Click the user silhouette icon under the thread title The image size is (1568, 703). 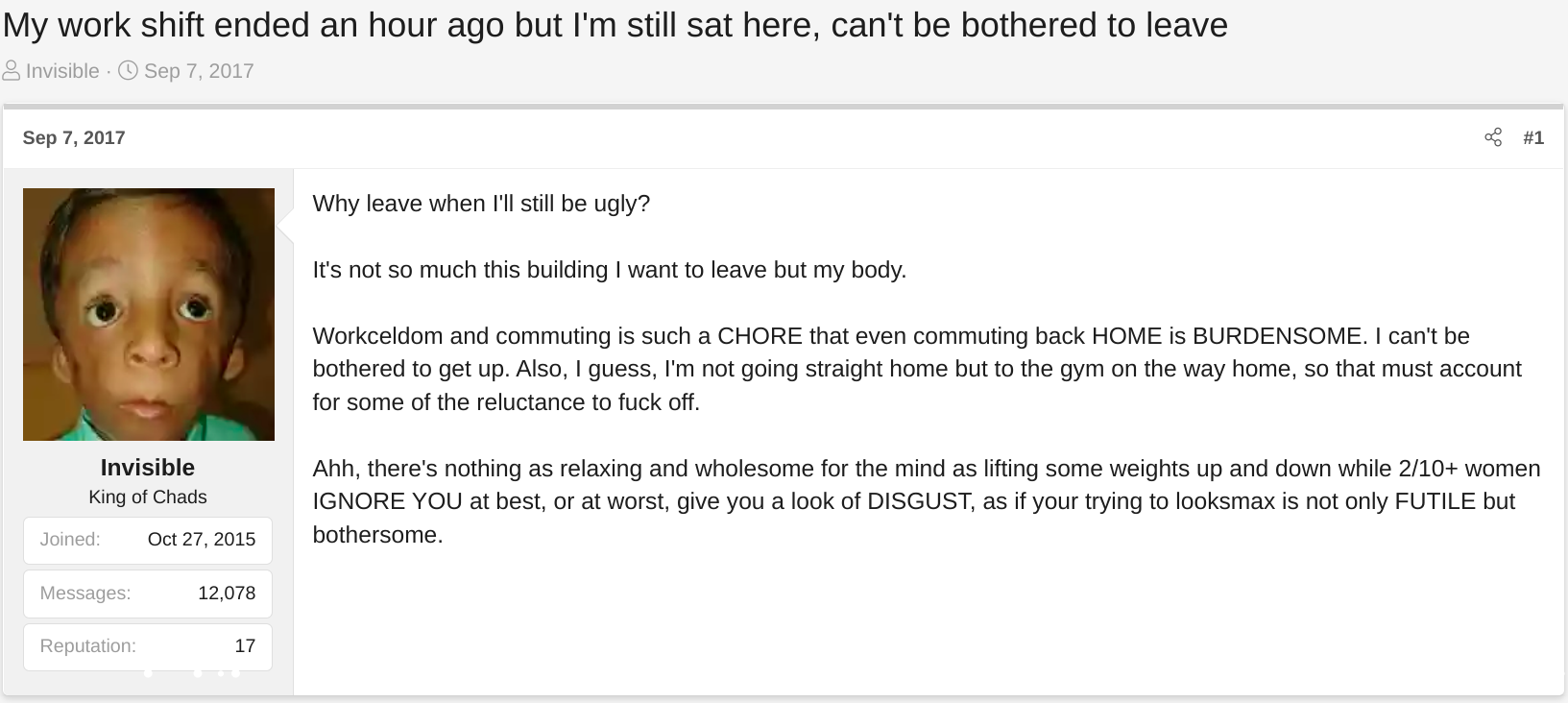12,71
